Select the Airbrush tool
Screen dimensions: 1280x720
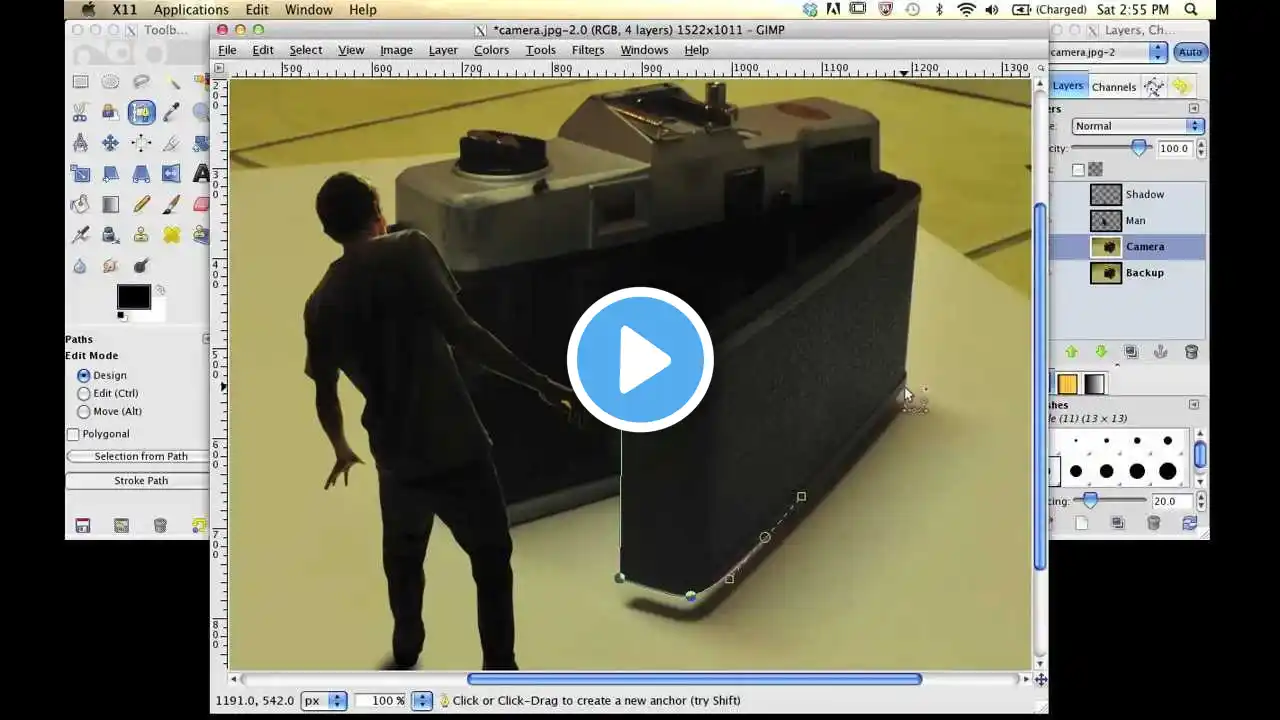tap(80, 235)
